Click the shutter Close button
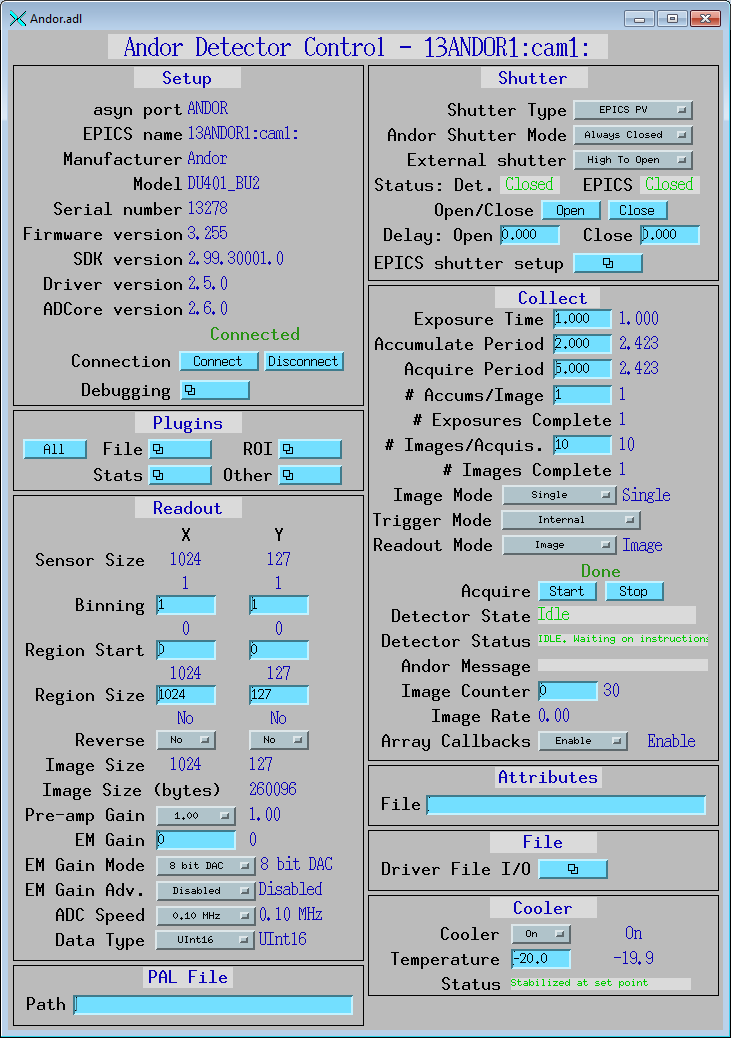This screenshot has height=1038, width=731. [x=638, y=211]
